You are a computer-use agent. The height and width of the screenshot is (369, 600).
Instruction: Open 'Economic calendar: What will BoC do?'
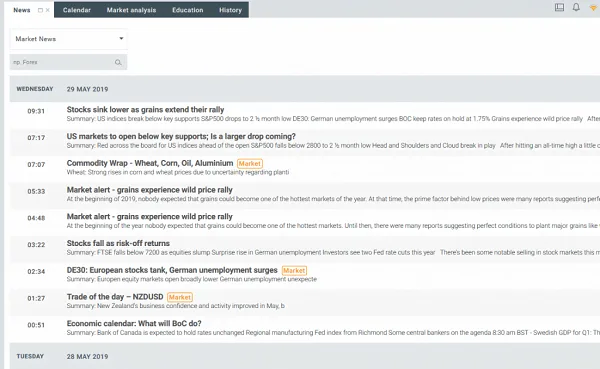(134, 323)
